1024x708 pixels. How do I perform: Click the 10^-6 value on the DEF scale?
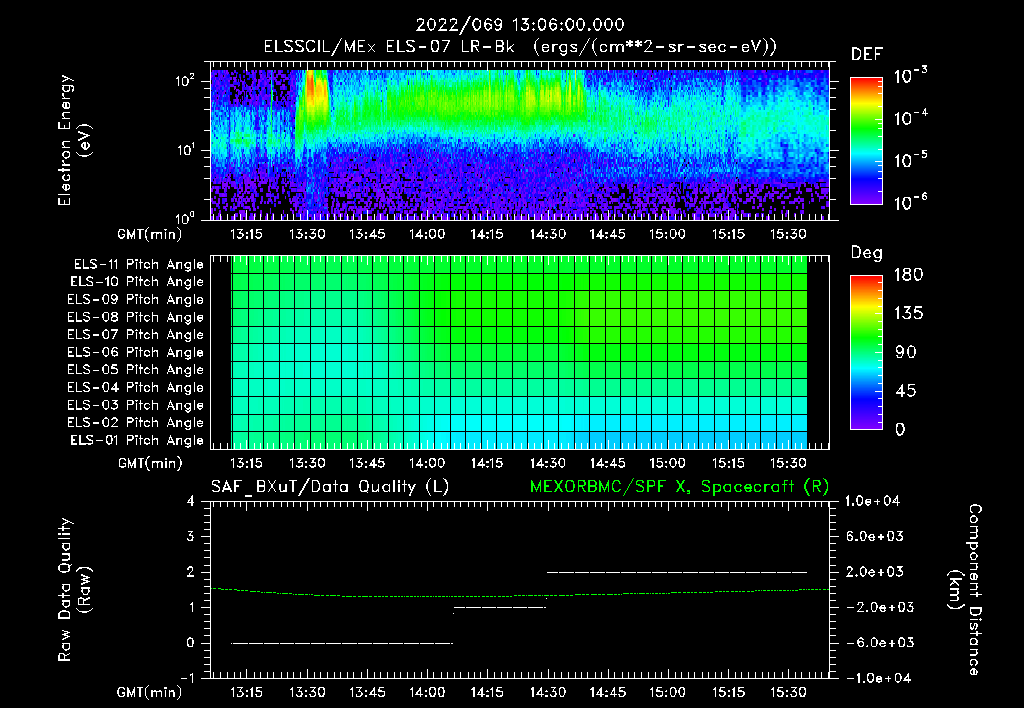coord(910,202)
